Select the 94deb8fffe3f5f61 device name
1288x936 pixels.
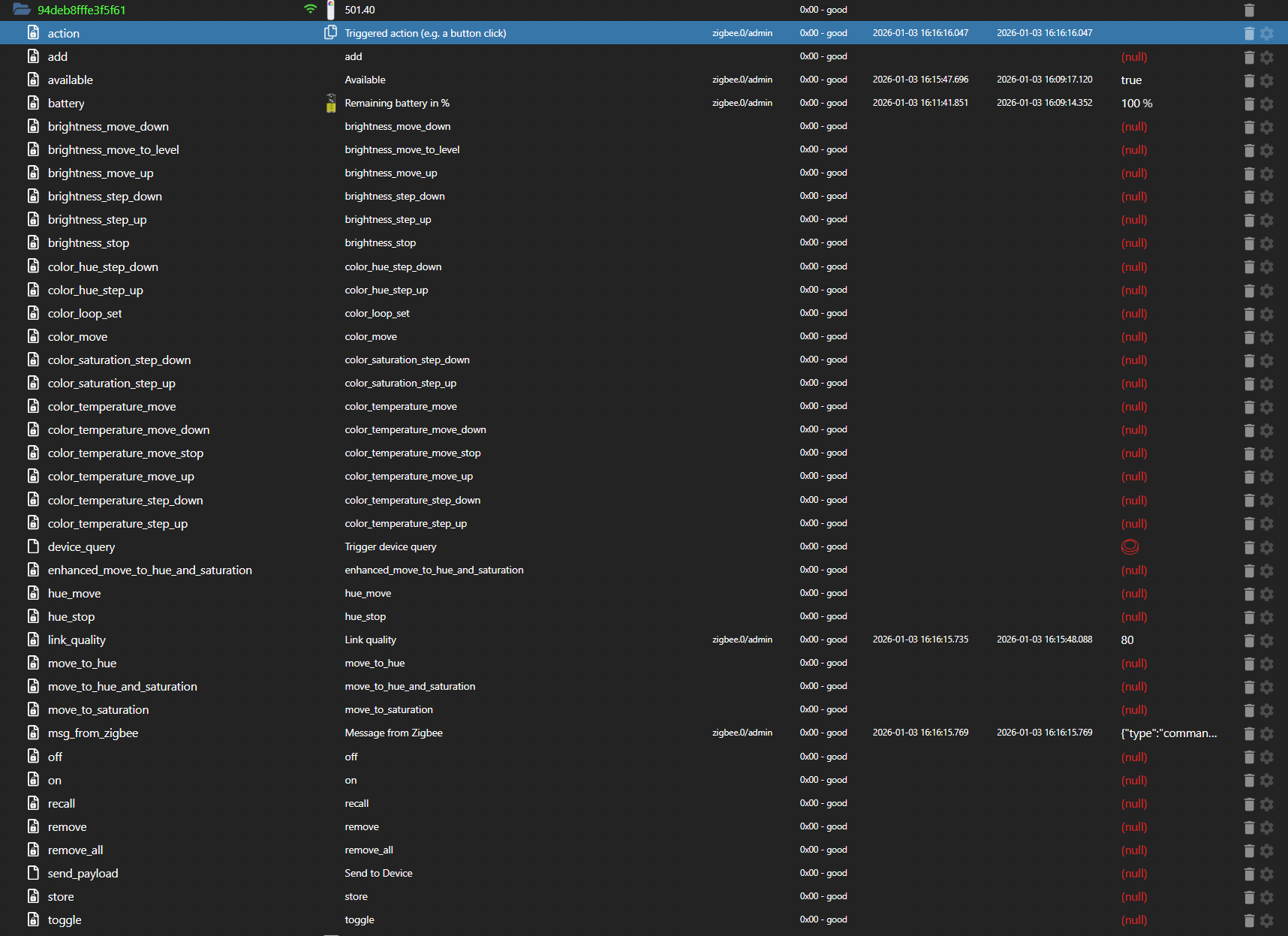coord(82,10)
